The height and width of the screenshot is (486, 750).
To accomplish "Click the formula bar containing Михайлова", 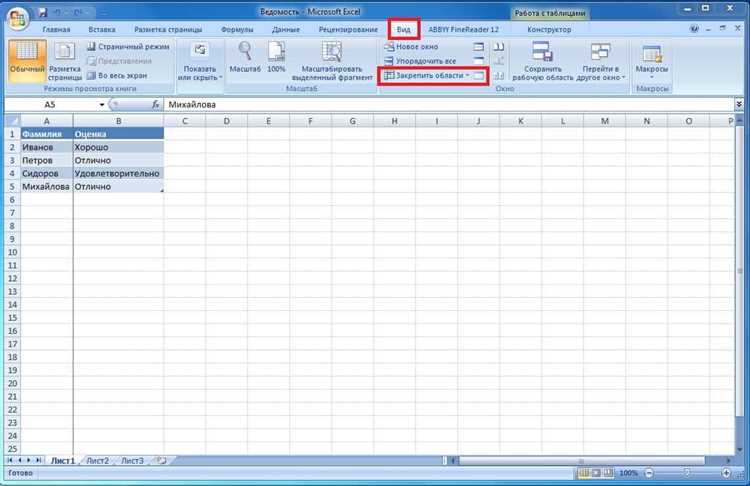I will pyautogui.click(x=448, y=104).
